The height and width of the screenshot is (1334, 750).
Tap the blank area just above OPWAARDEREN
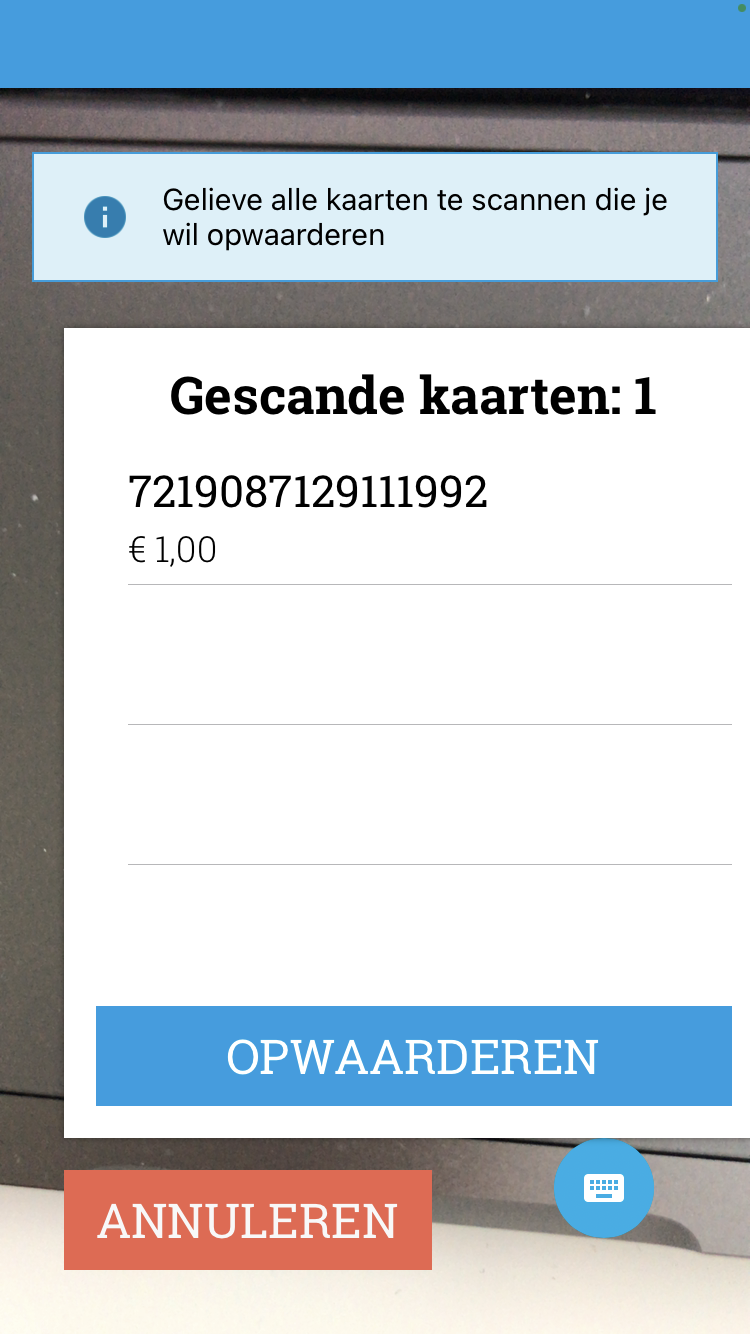point(414,935)
